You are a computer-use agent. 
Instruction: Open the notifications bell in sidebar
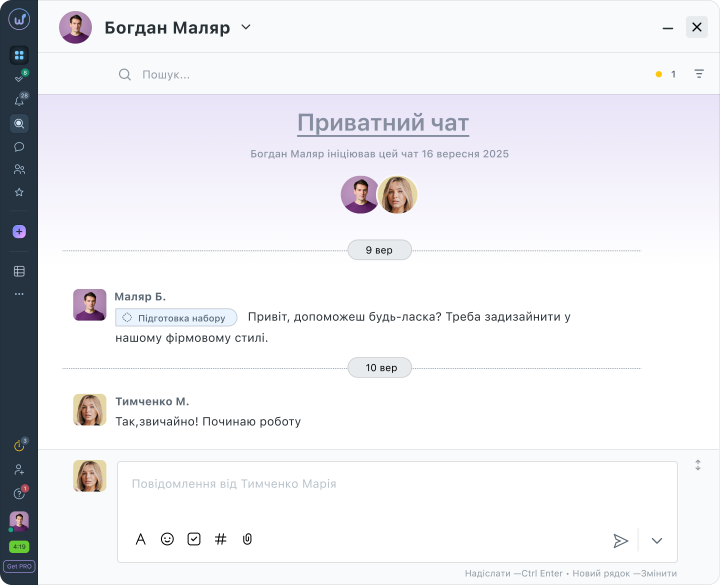(18, 101)
